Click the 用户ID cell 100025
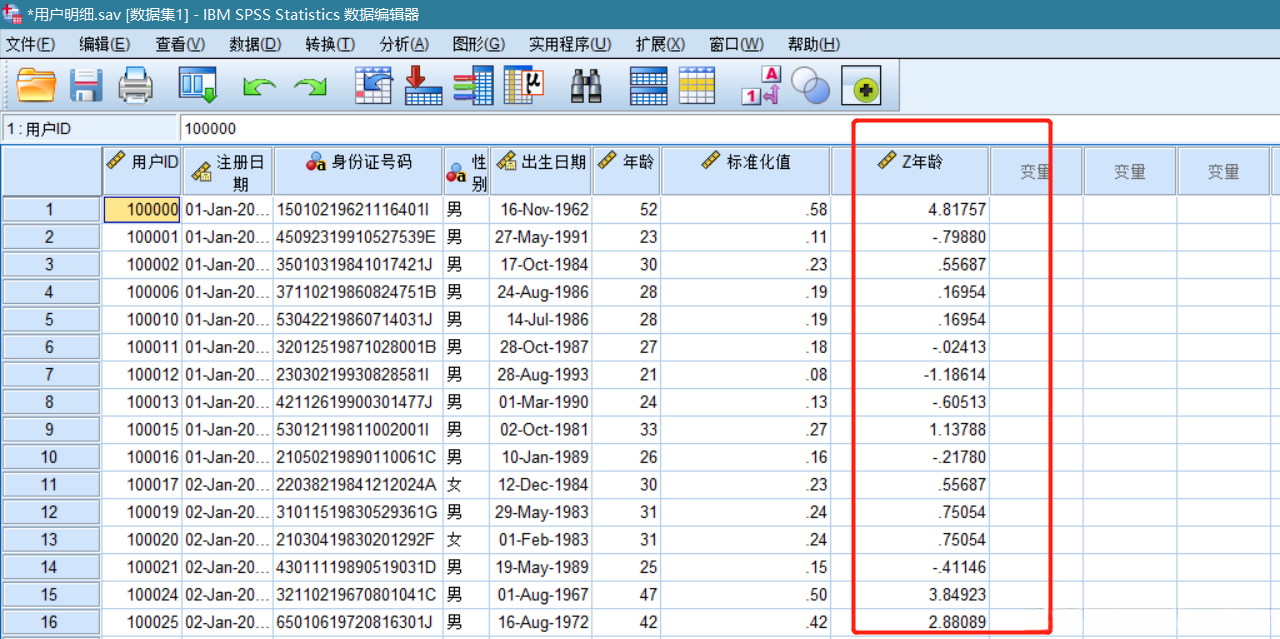This screenshot has height=639, width=1280. [x=143, y=622]
